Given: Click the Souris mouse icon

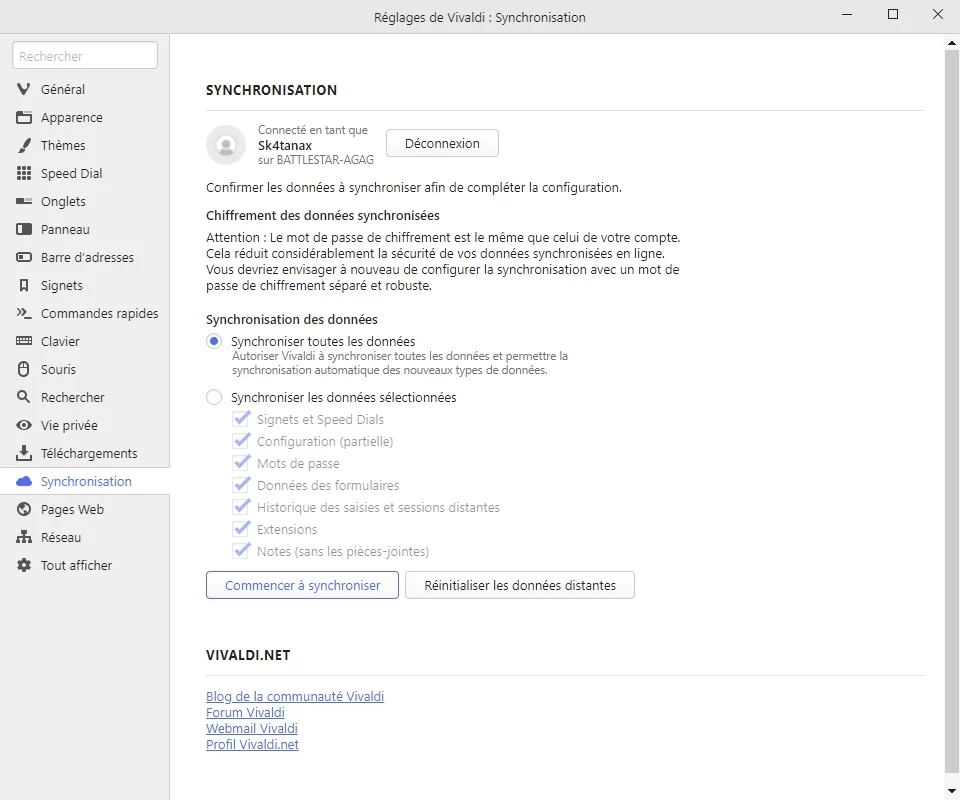Looking at the screenshot, I should pos(23,370).
